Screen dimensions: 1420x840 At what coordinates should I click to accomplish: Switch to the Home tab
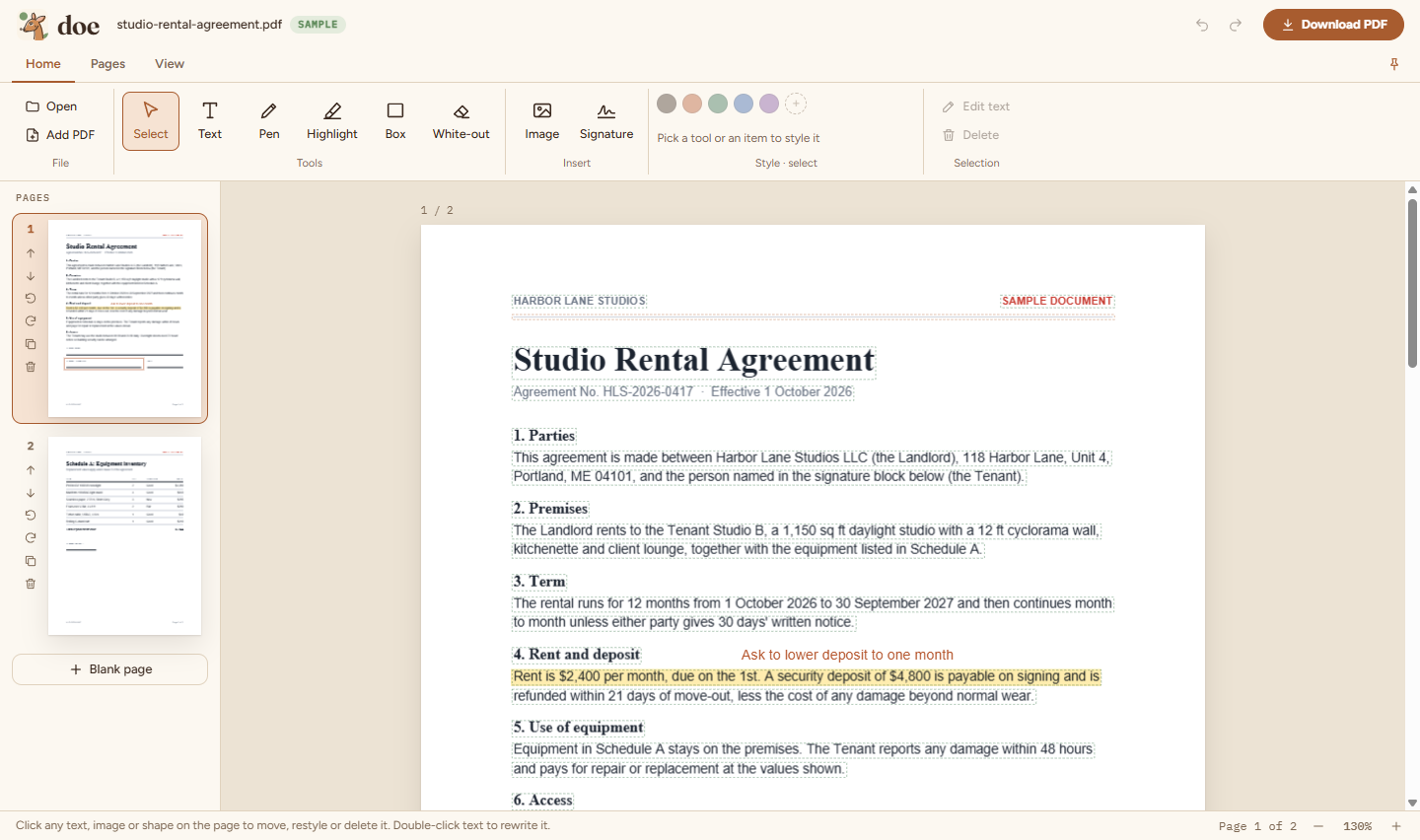pyautogui.click(x=43, y=64)
